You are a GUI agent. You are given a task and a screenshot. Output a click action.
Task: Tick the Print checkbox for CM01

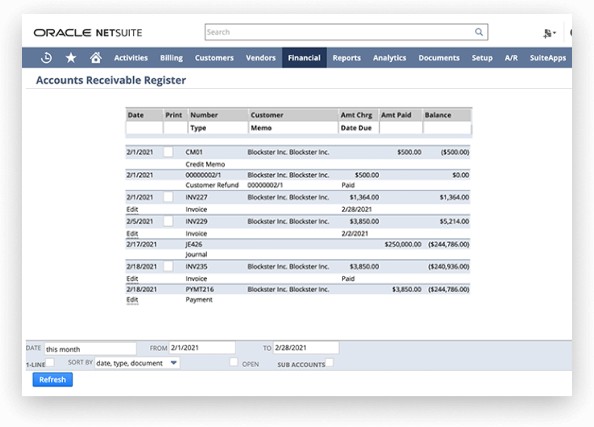pos(168,152)
